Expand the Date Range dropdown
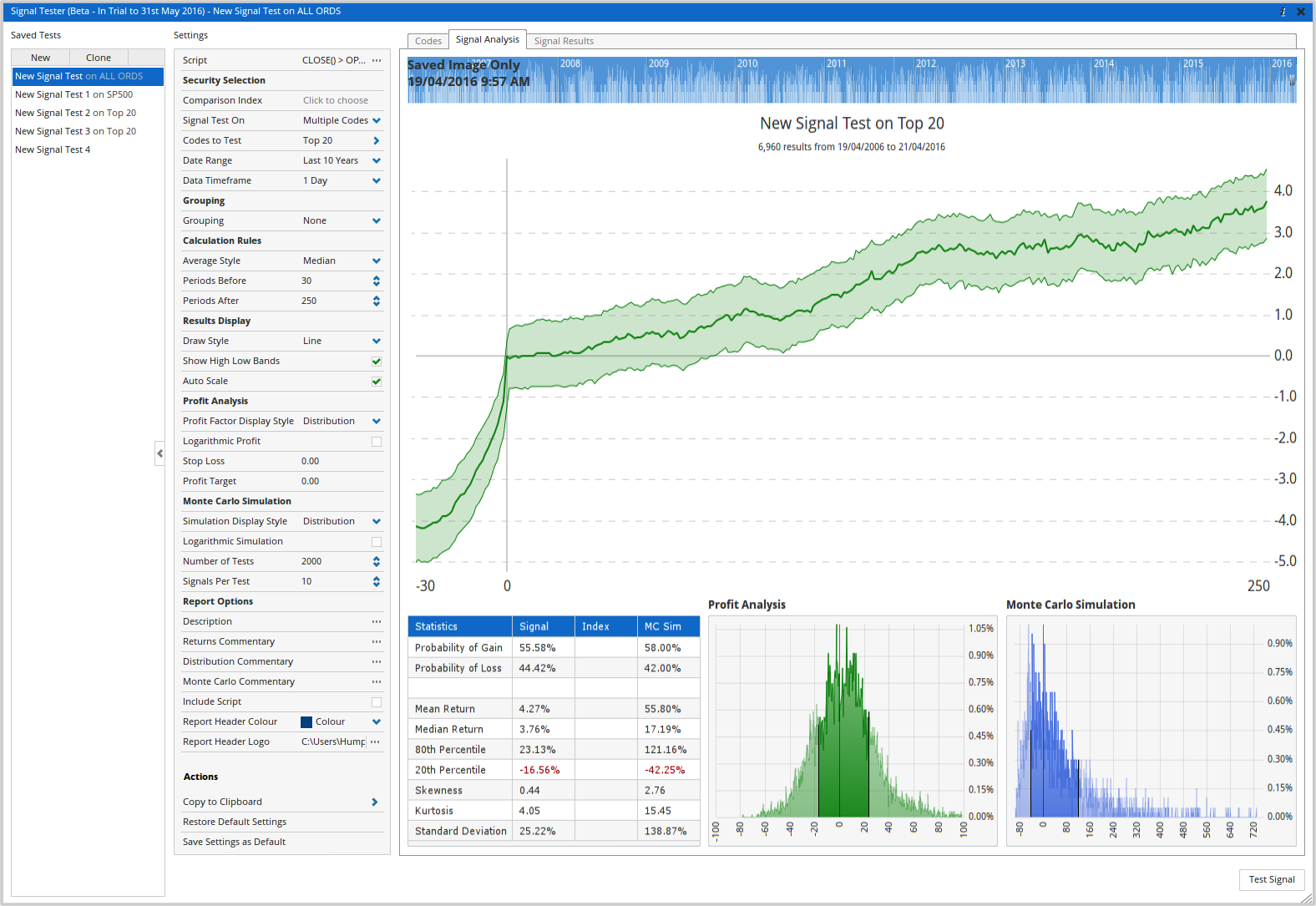Viewport: 1316px width, 906px height. tap(377, 160)
